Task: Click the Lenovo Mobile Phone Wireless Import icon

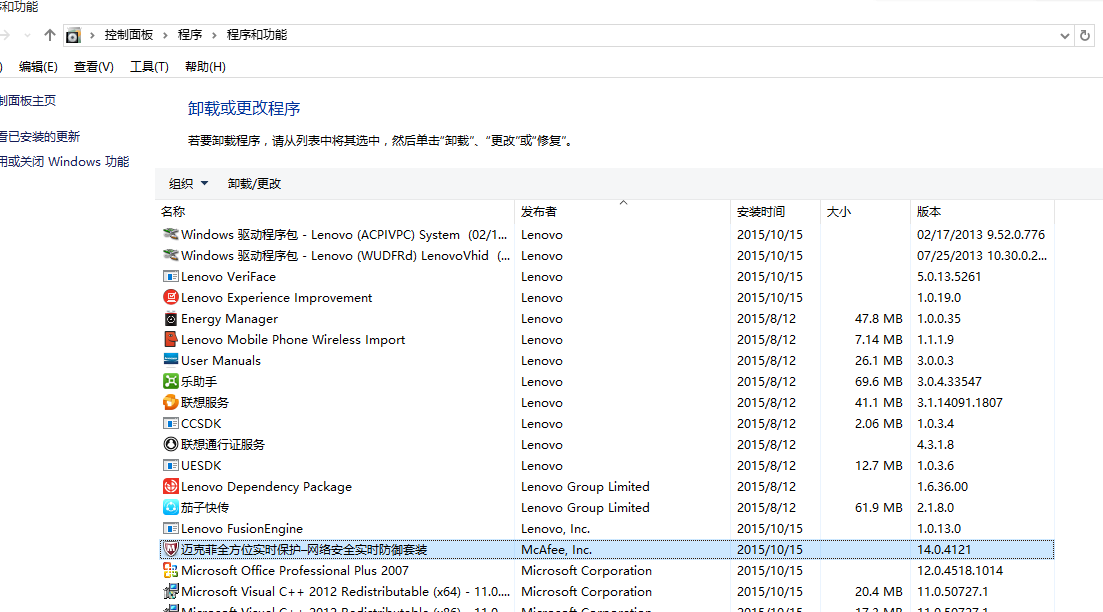Action: 170,340
